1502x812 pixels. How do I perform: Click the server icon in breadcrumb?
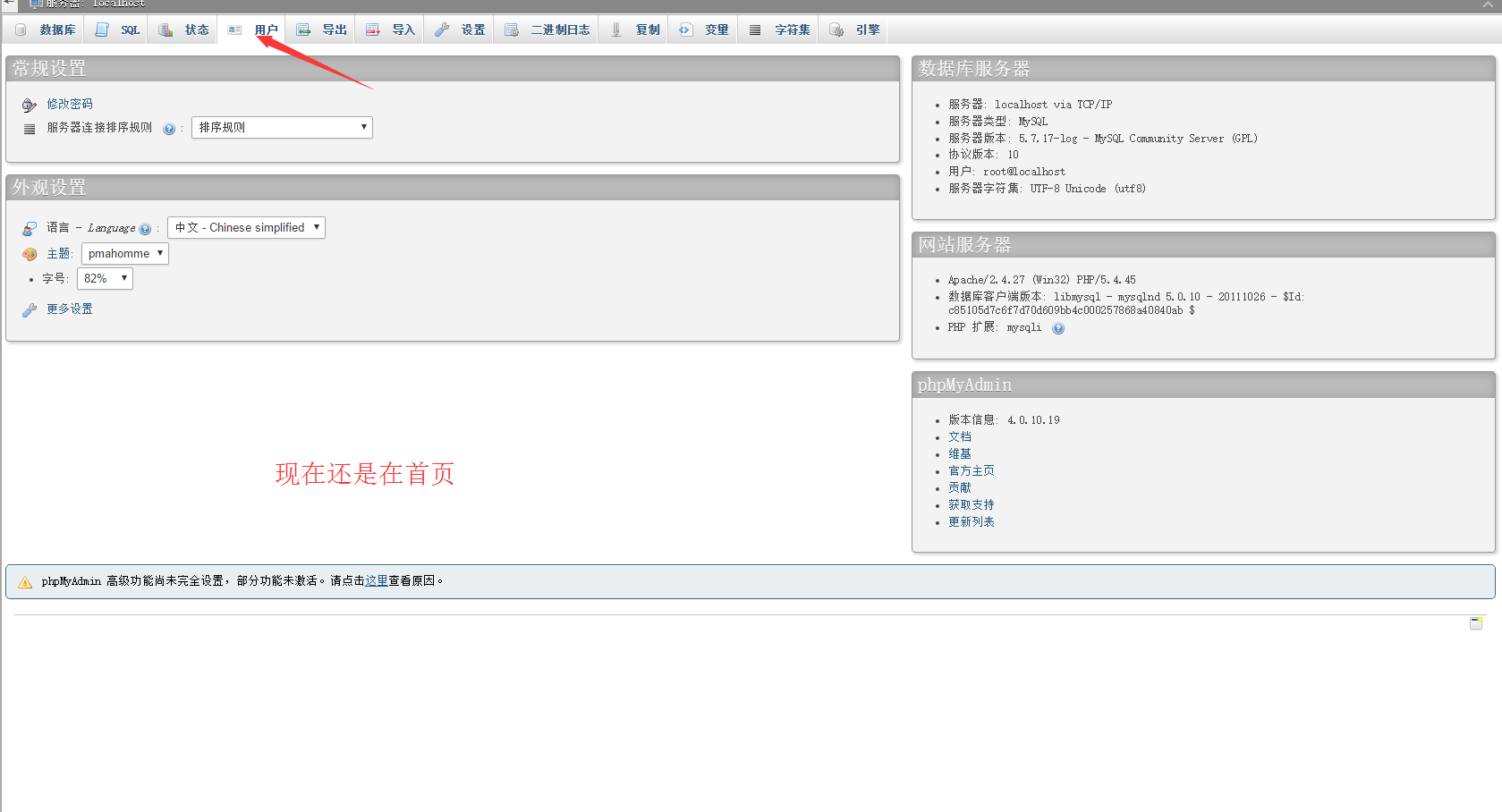coord(36,4)
